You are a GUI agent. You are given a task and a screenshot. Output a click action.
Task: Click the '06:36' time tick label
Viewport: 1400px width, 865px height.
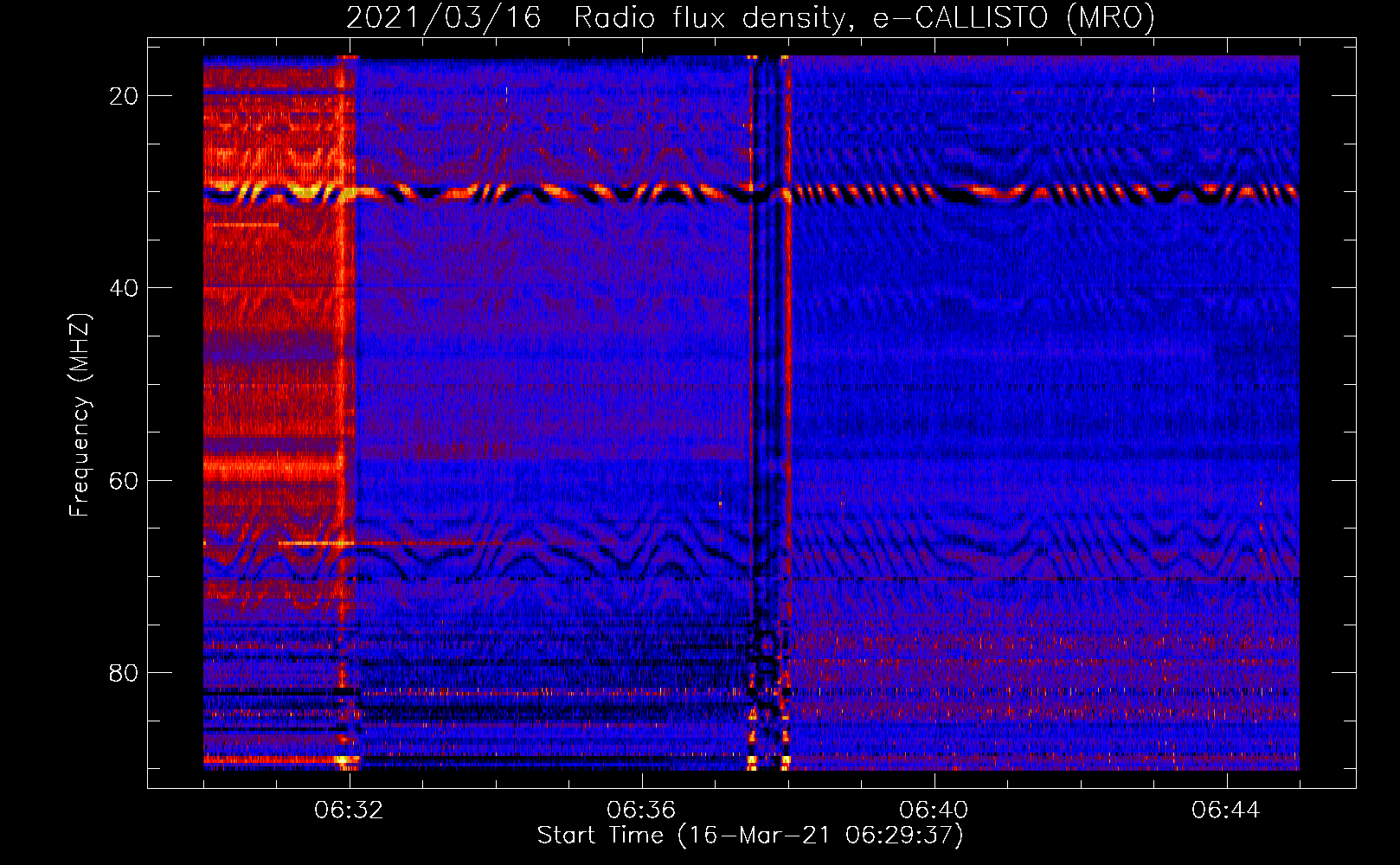(x=641, y=810)
